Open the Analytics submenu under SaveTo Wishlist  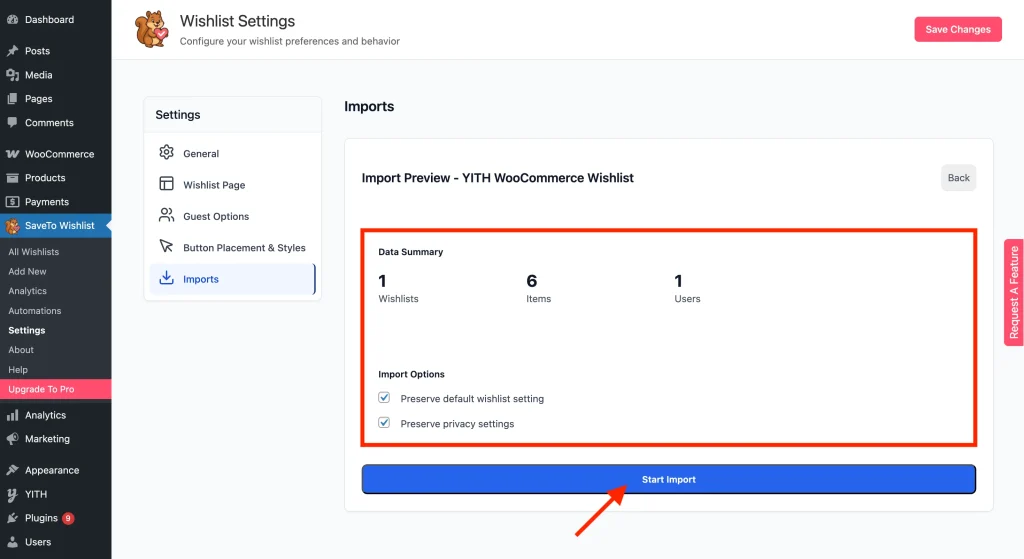tap(28, 291)
